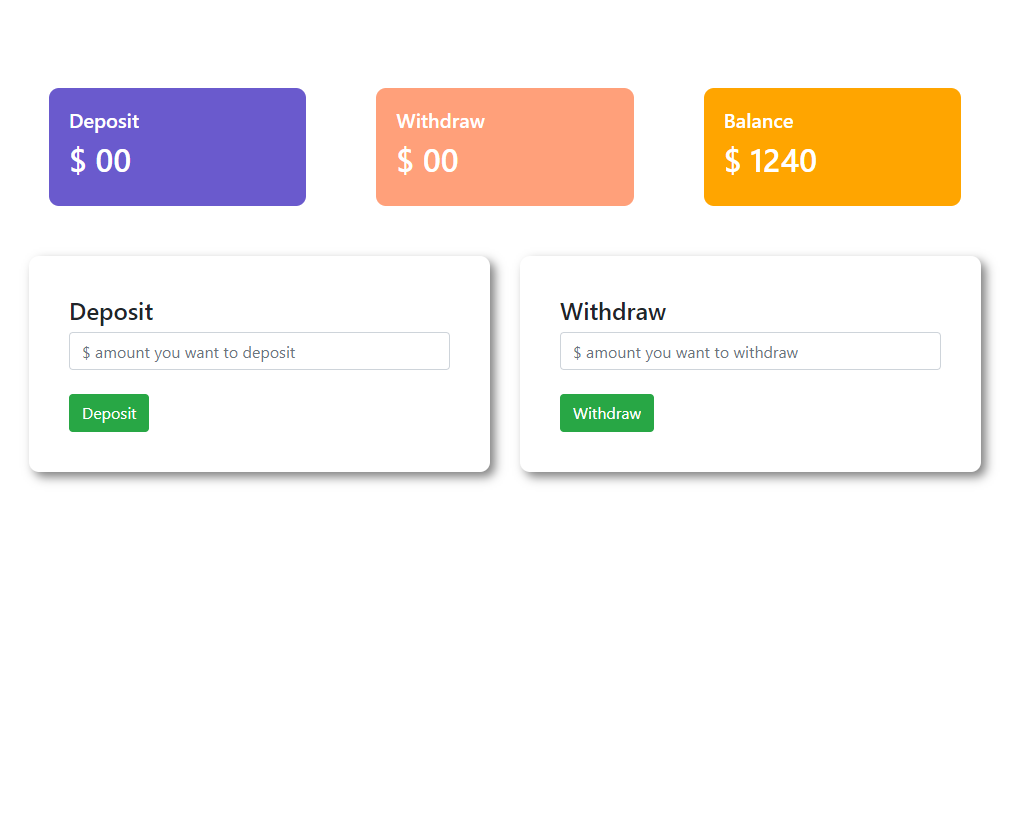The height and width of the screenshot is (823, 1009).
Task: Focus the deposit amount input field
Action: [x=259, y=351]
